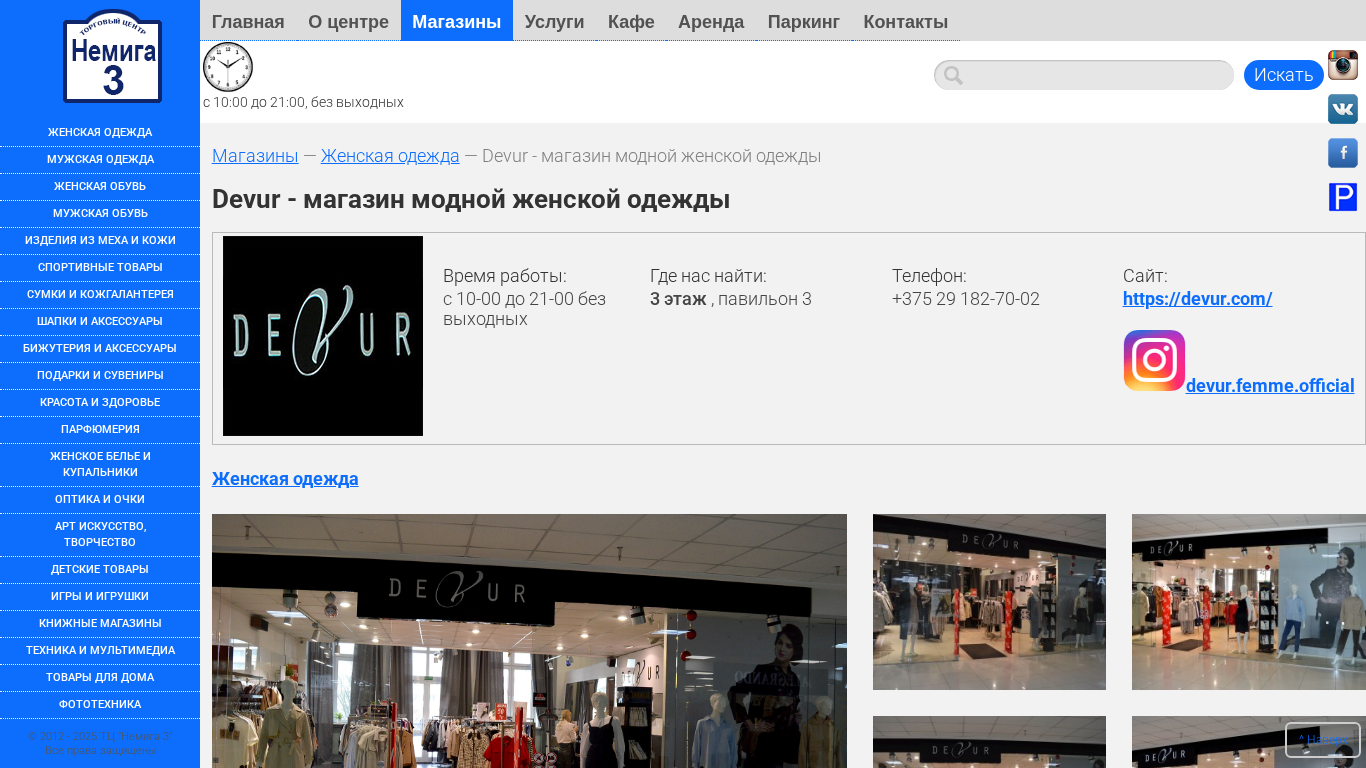Open the middle Devur storefront thumbnail
Image resolution: width=1366 pixels, height=768 pixels.
point(989,602)
